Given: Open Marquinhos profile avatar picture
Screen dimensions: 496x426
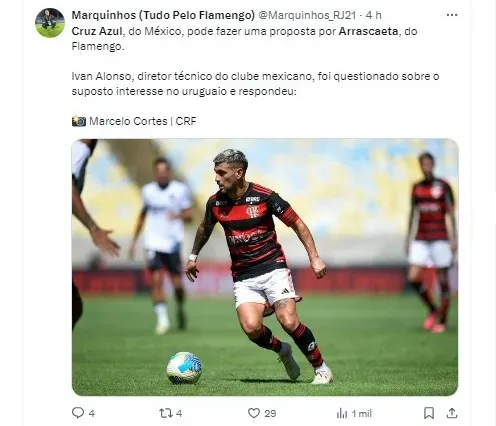Looking at the screenshot, I should [x=50, y=23].
